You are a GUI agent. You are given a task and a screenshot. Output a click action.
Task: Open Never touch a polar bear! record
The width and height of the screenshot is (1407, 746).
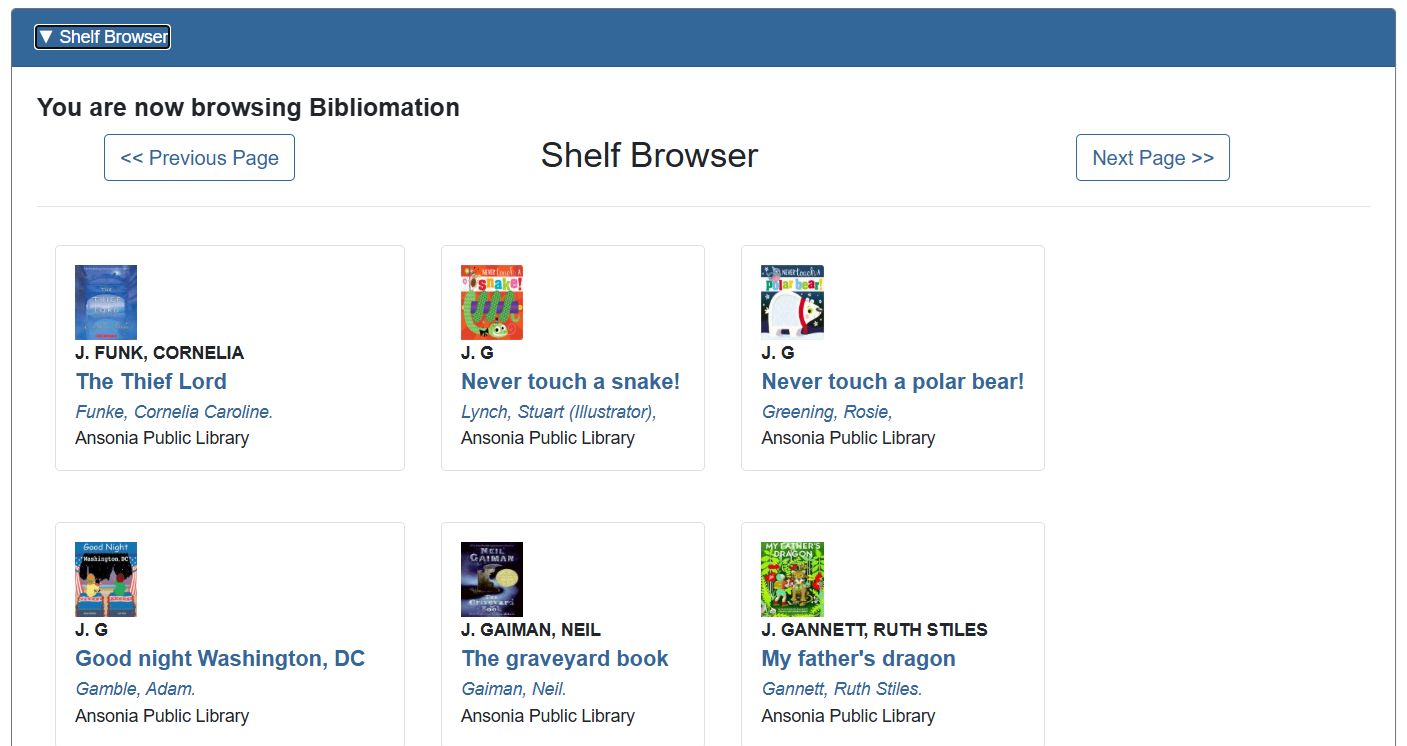pyautogui.click(x=892, y=381)
